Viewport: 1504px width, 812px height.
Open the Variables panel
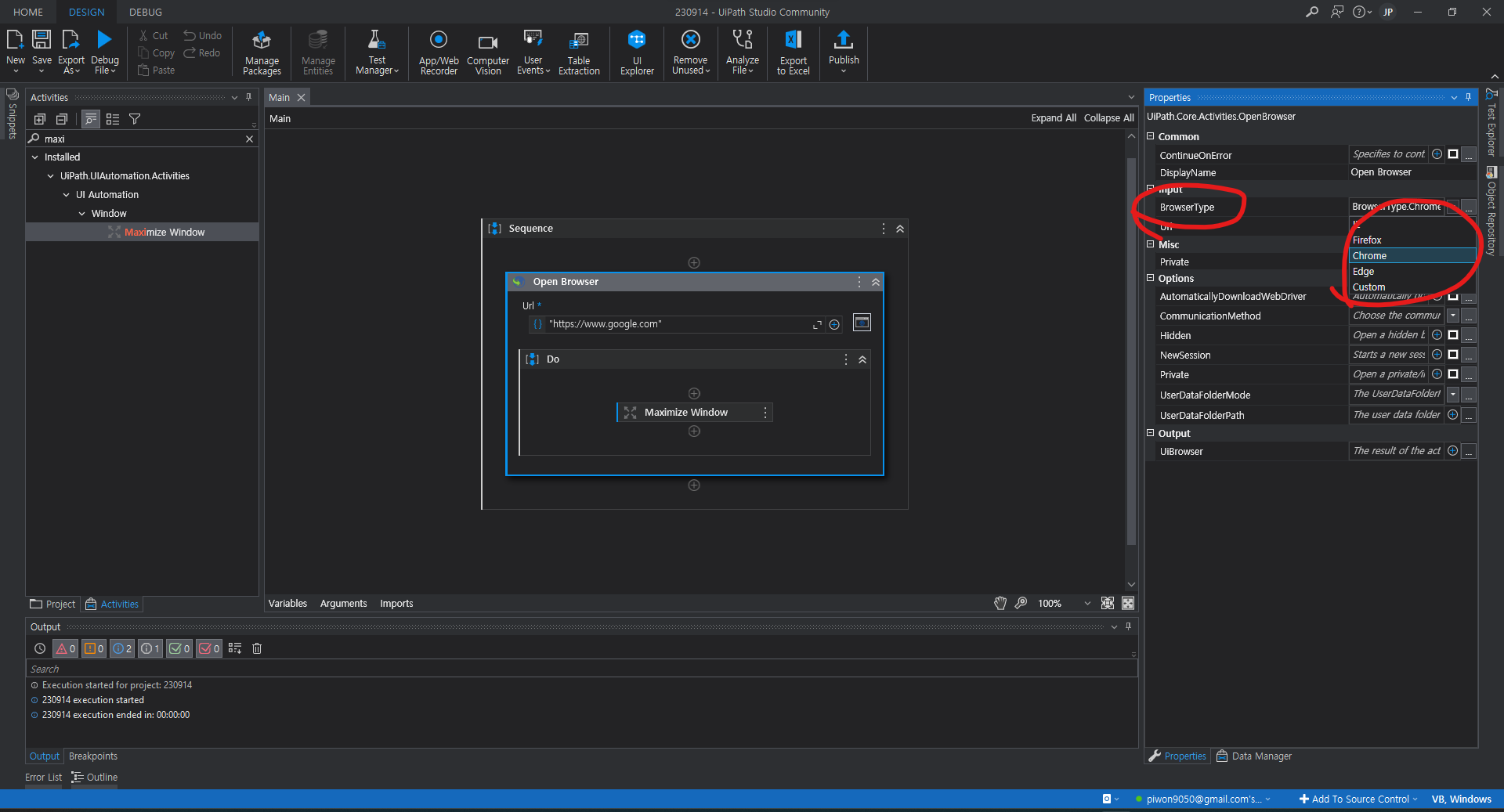coord(287,604)
